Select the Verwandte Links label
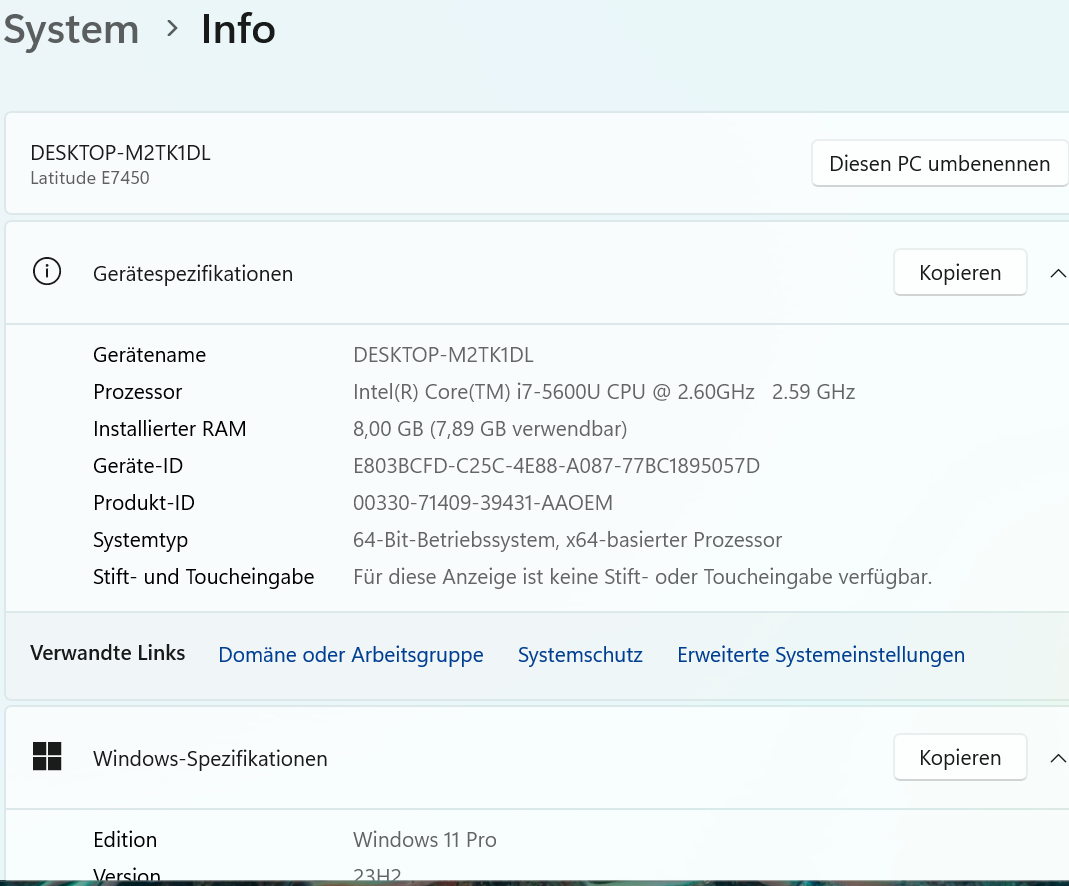The width and height of the screenshot is (1069, 886). pyautogui.click(x=108, y=653)
